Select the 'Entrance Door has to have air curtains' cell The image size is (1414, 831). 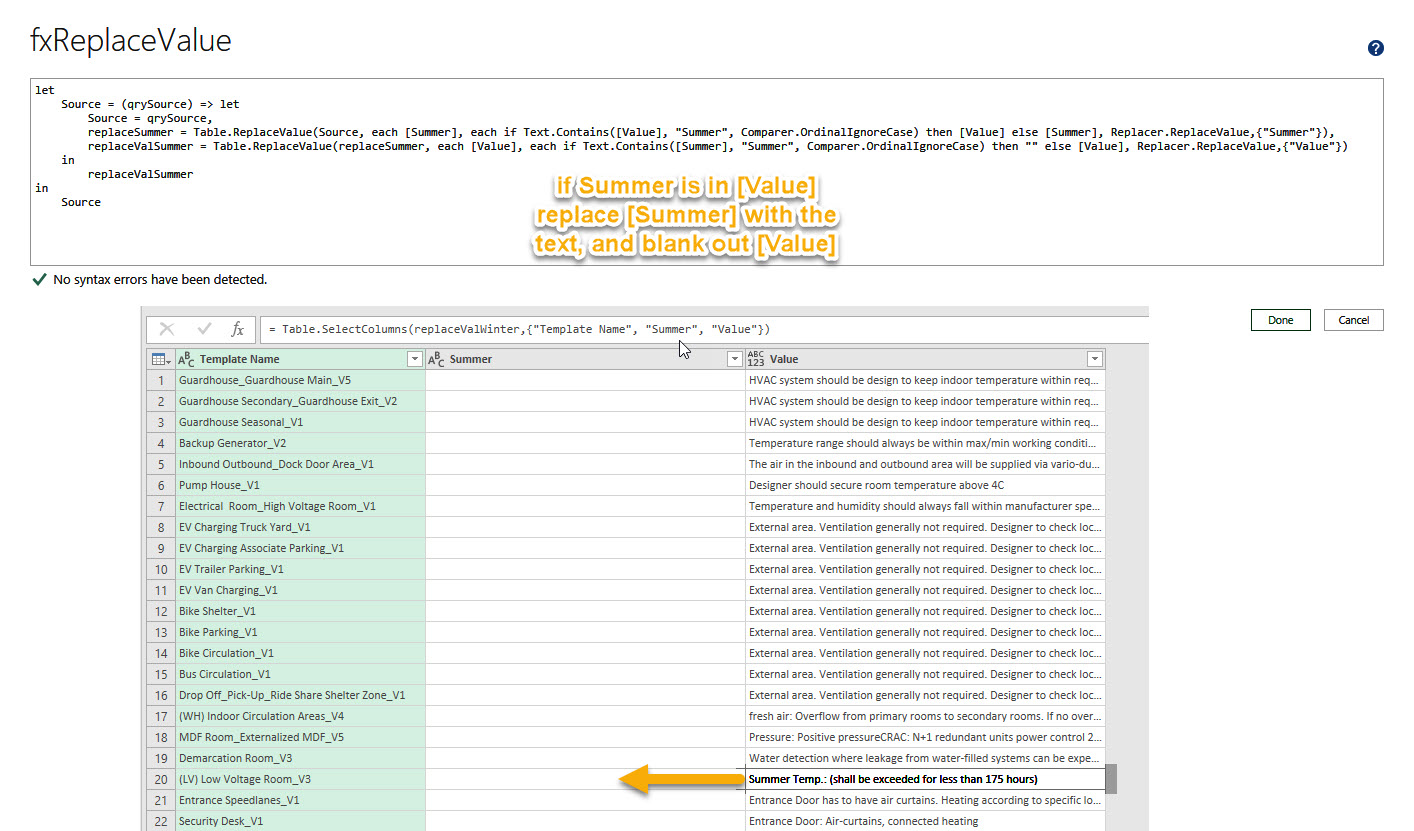pyautogui.click(x=925, y=800)
